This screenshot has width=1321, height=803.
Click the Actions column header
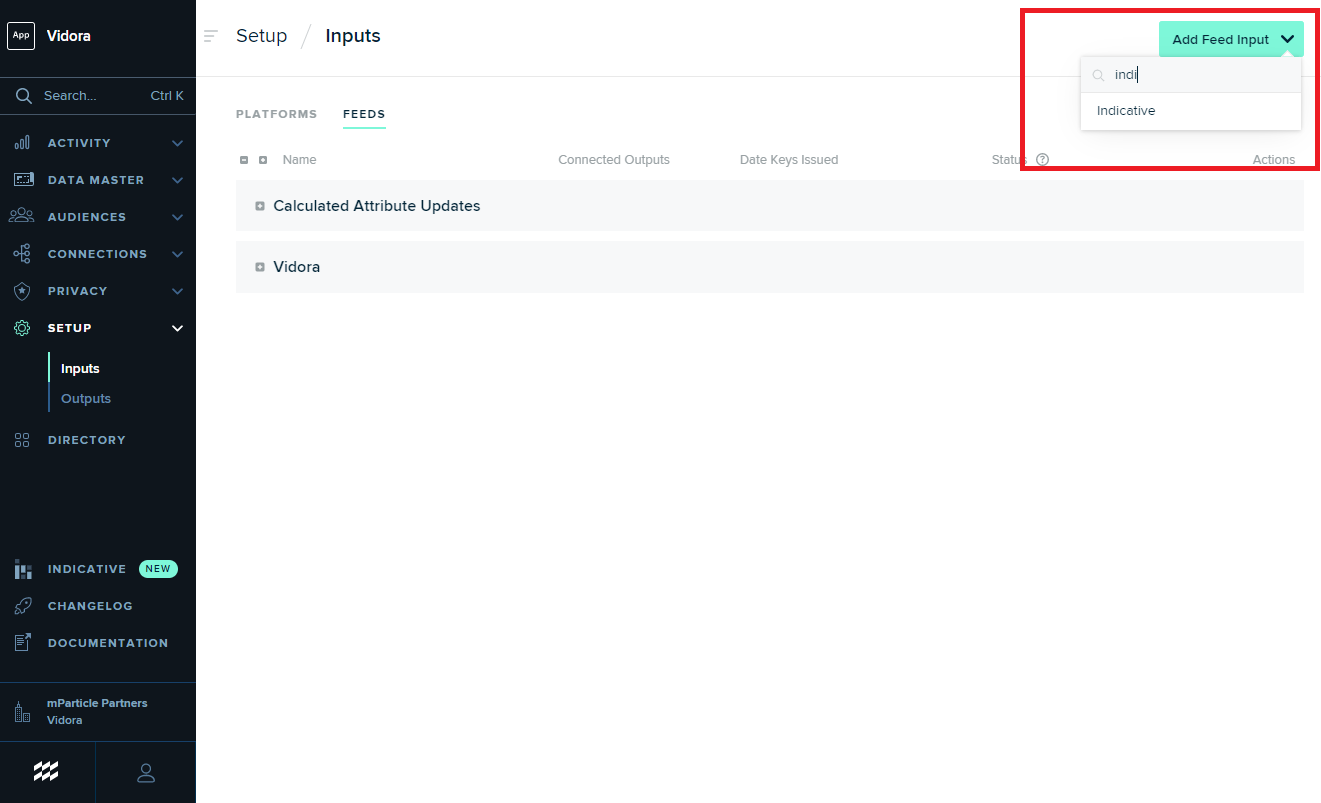(x=1274, y=160)
